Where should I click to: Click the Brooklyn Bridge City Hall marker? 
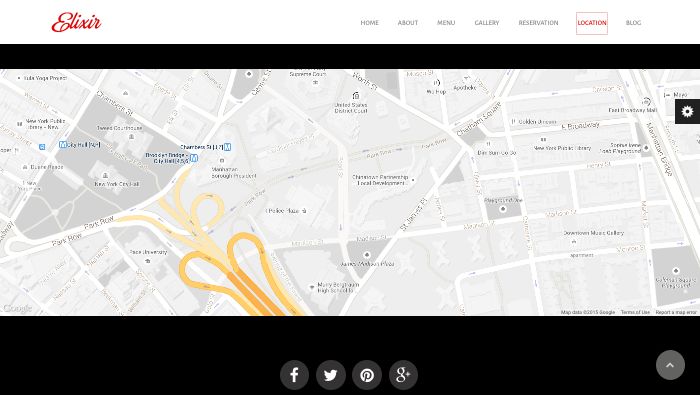[194, 158]
